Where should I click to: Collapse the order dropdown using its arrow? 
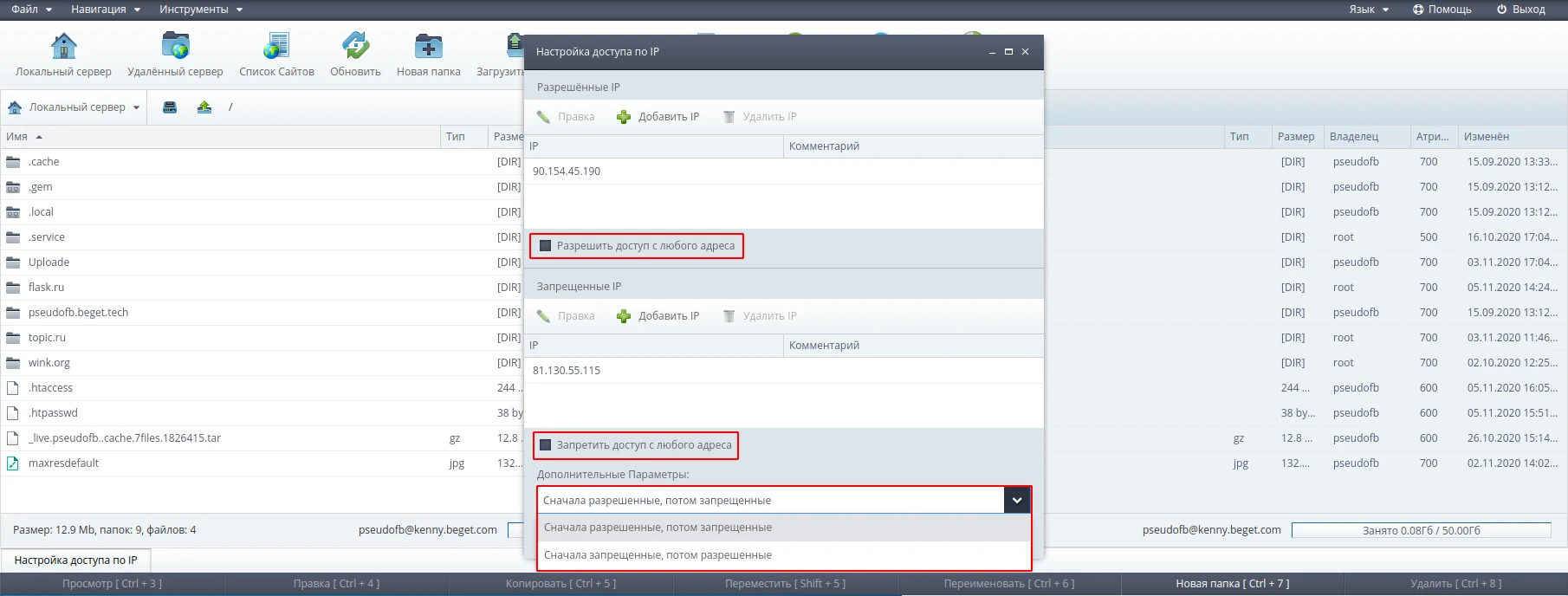click(1017, 500)
